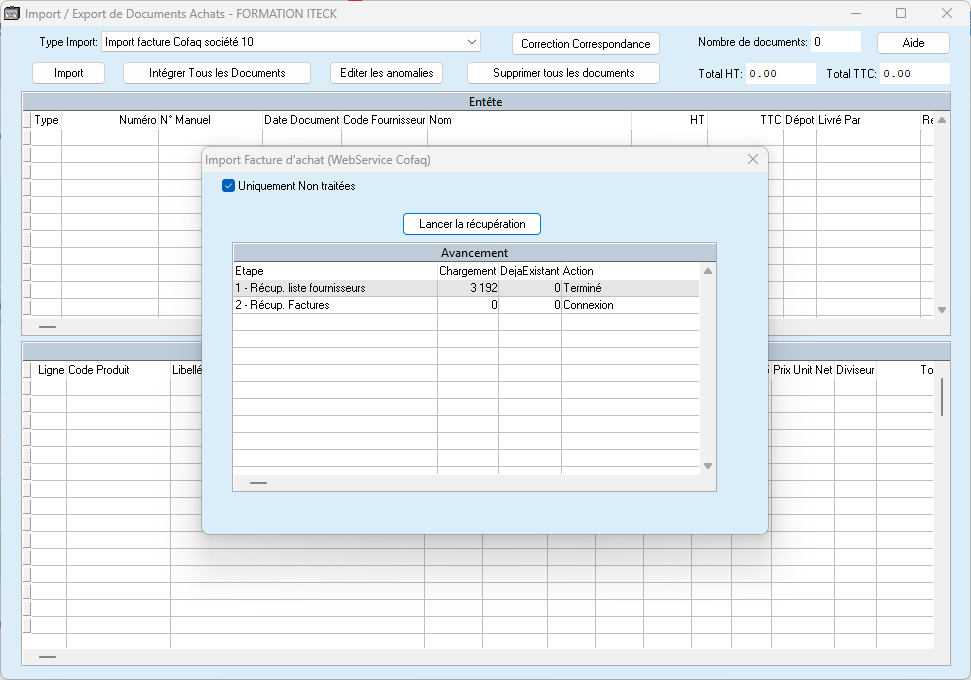Click the N° Manuel column header

[x=211, y=120]
